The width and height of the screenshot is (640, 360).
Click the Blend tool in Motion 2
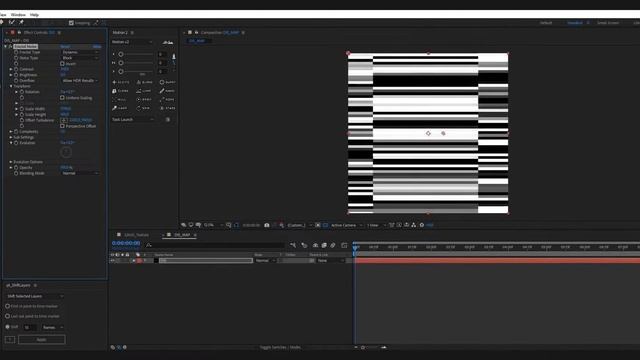point(144,82)
